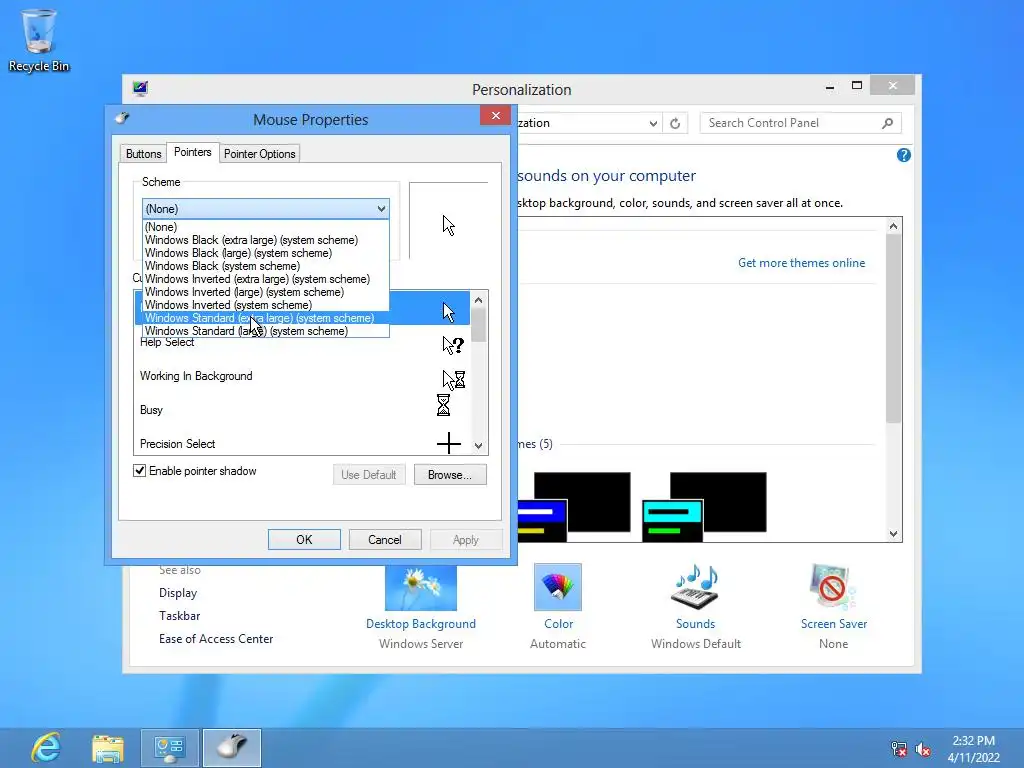Click themes list scroll down arrow

893,534
